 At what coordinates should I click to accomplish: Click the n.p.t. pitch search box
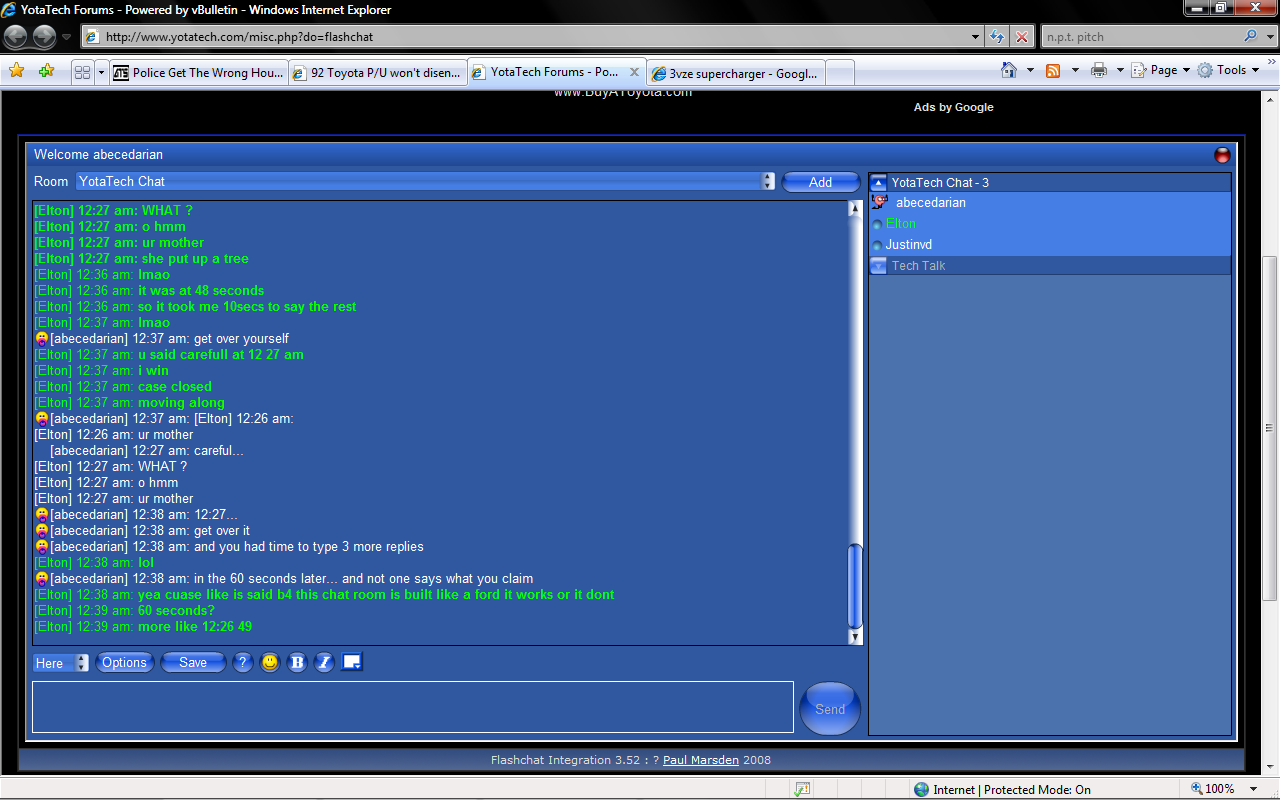click(1140, 37)
